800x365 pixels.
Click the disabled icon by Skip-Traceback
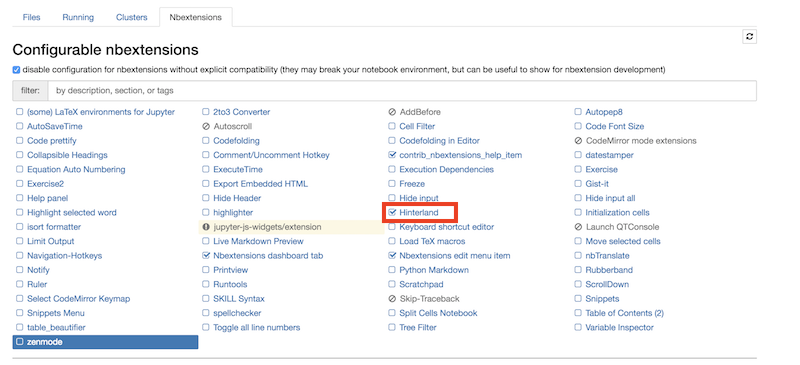(x=392, y=299)
